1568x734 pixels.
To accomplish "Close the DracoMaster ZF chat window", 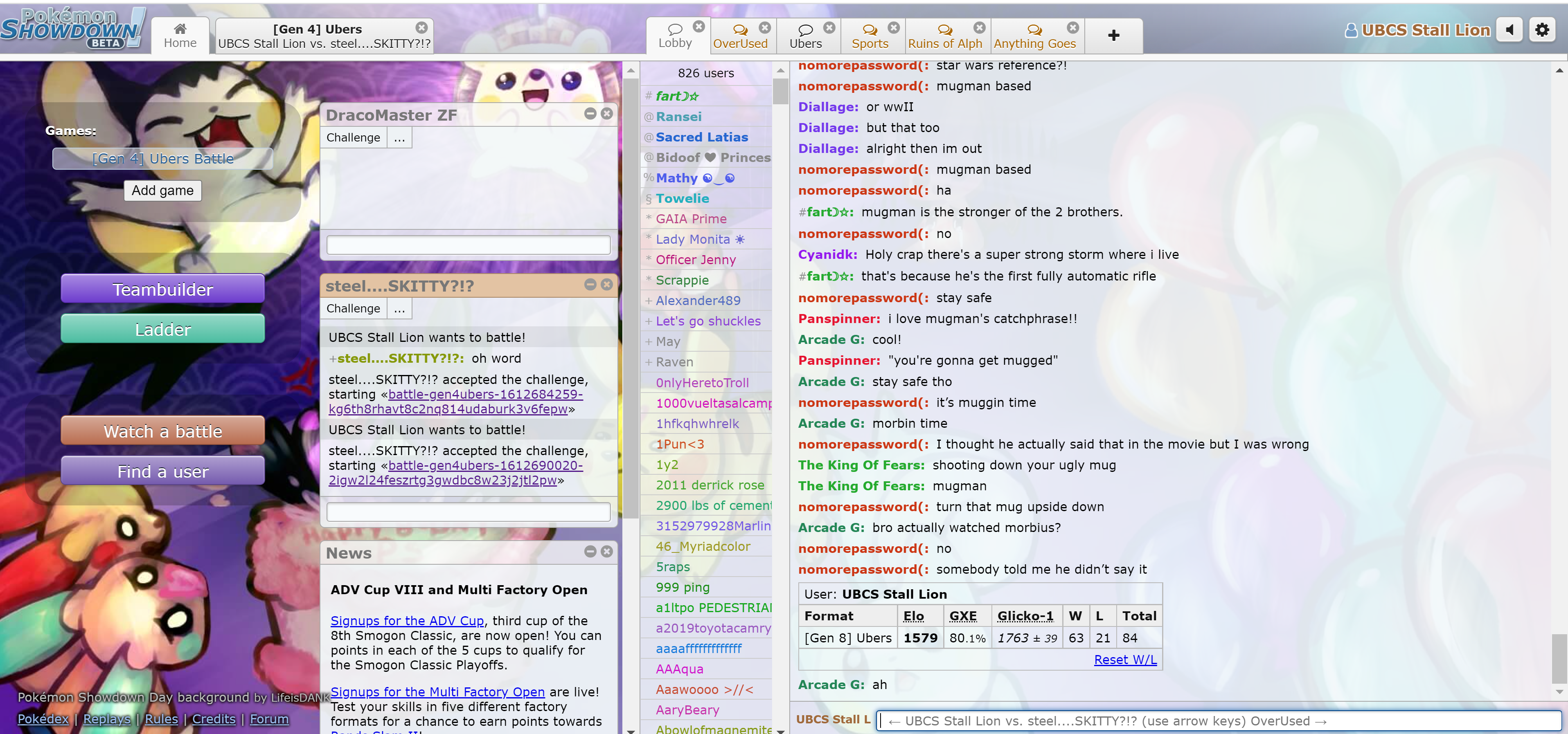I will point(606,113).
